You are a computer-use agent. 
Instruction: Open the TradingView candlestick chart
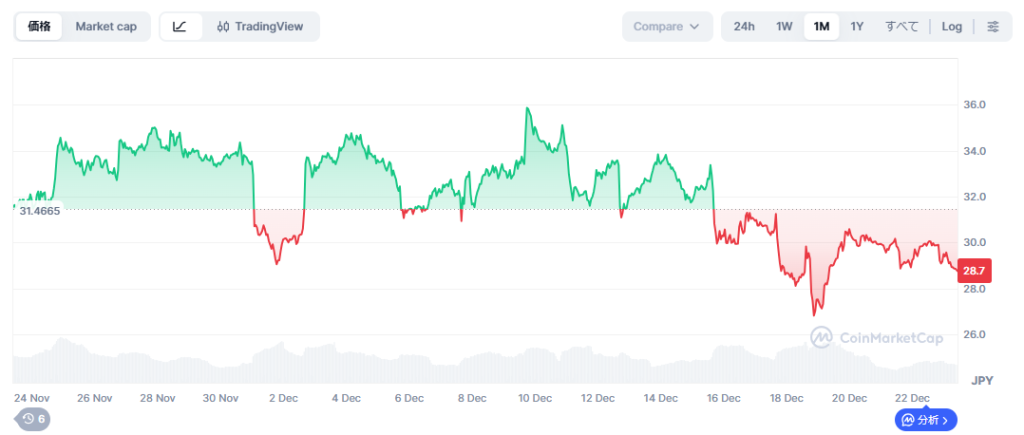tap(260, 27)
